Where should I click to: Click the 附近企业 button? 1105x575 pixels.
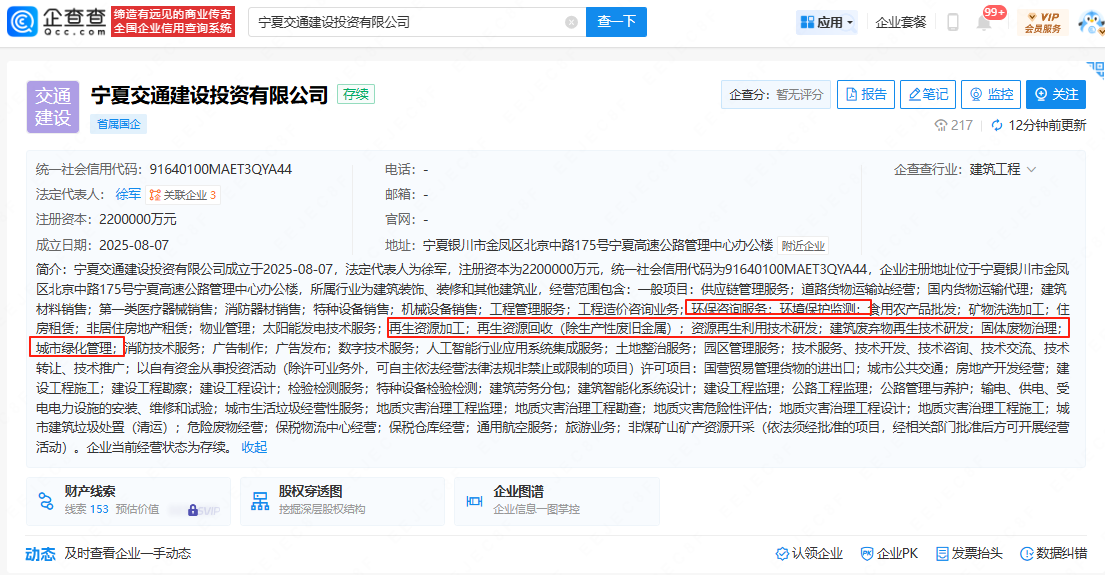(x=803, y=246)
